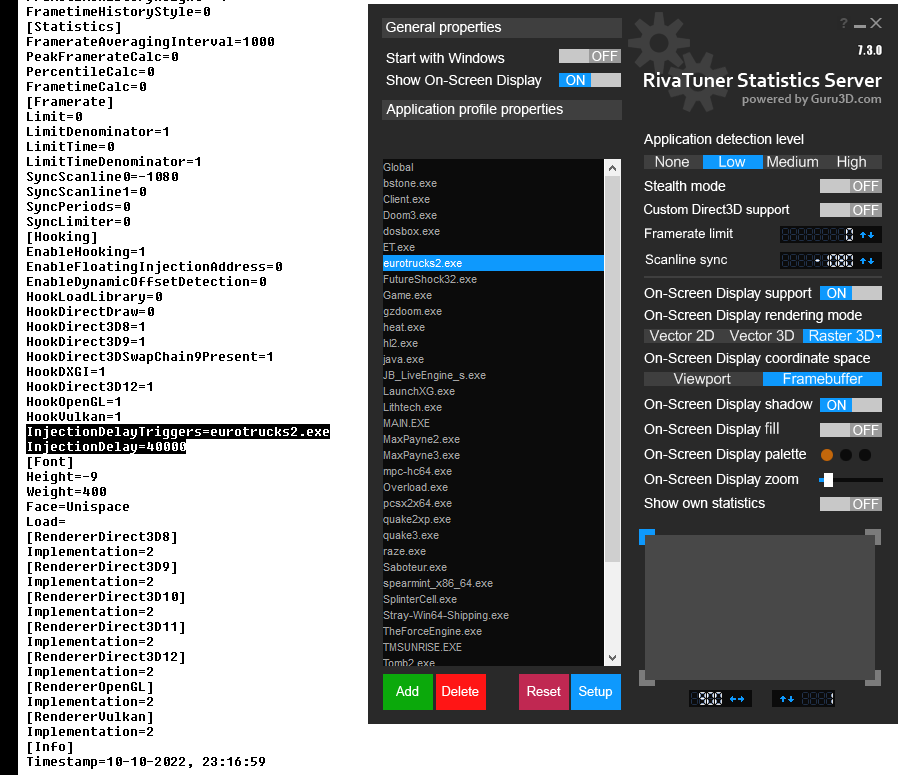This screenshot has width=917, height=775.
Task: Open the help question mark icon
Action: click(843, 23)
